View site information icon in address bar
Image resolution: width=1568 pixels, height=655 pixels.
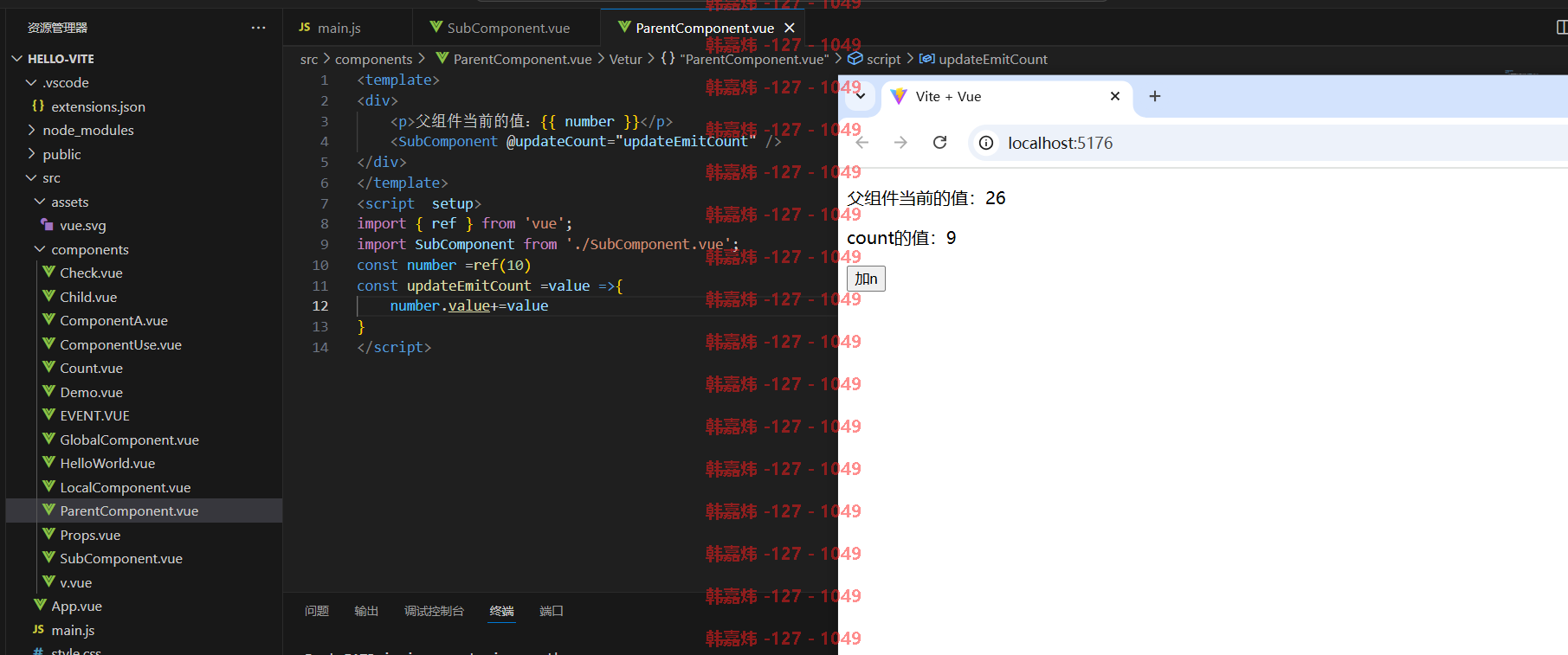tap(986, 143)
